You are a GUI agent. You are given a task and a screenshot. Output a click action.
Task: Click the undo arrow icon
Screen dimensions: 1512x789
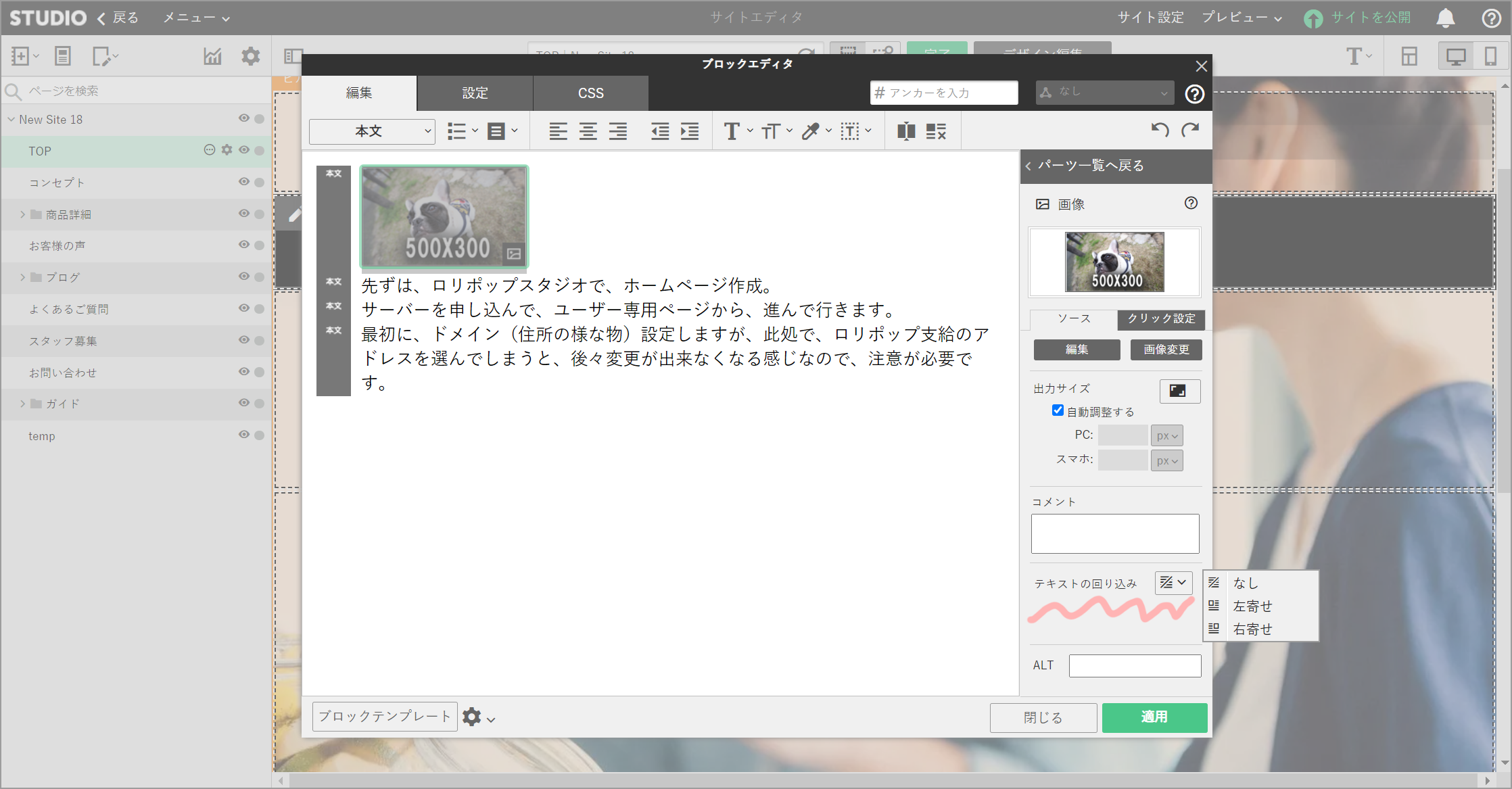coord(1160,129)
